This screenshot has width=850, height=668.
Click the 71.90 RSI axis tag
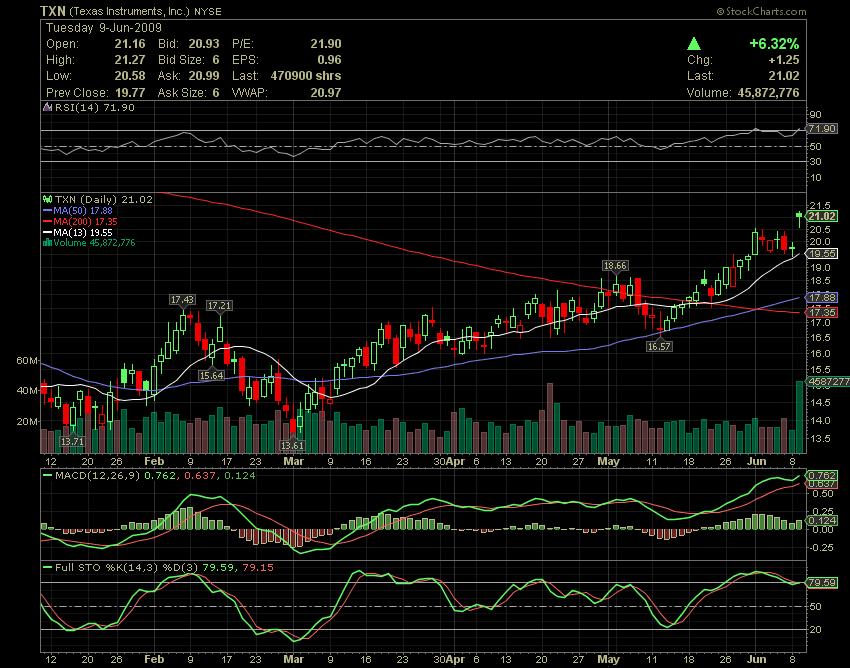click(822, 129)
